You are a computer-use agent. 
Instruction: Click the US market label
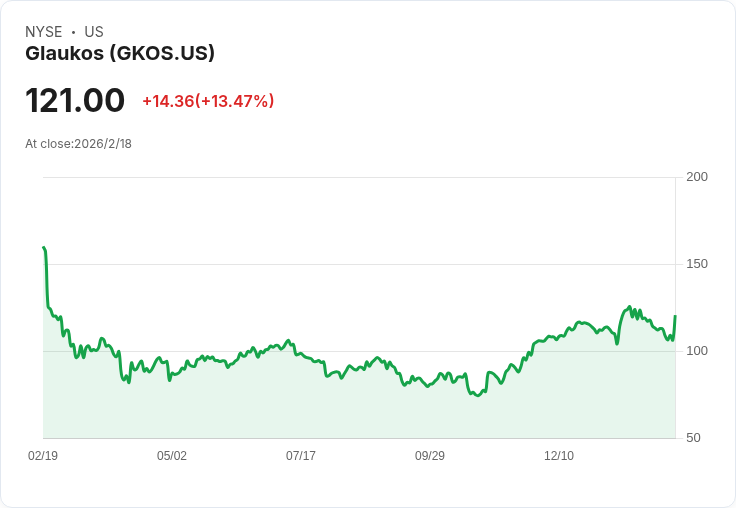point(94,32)
